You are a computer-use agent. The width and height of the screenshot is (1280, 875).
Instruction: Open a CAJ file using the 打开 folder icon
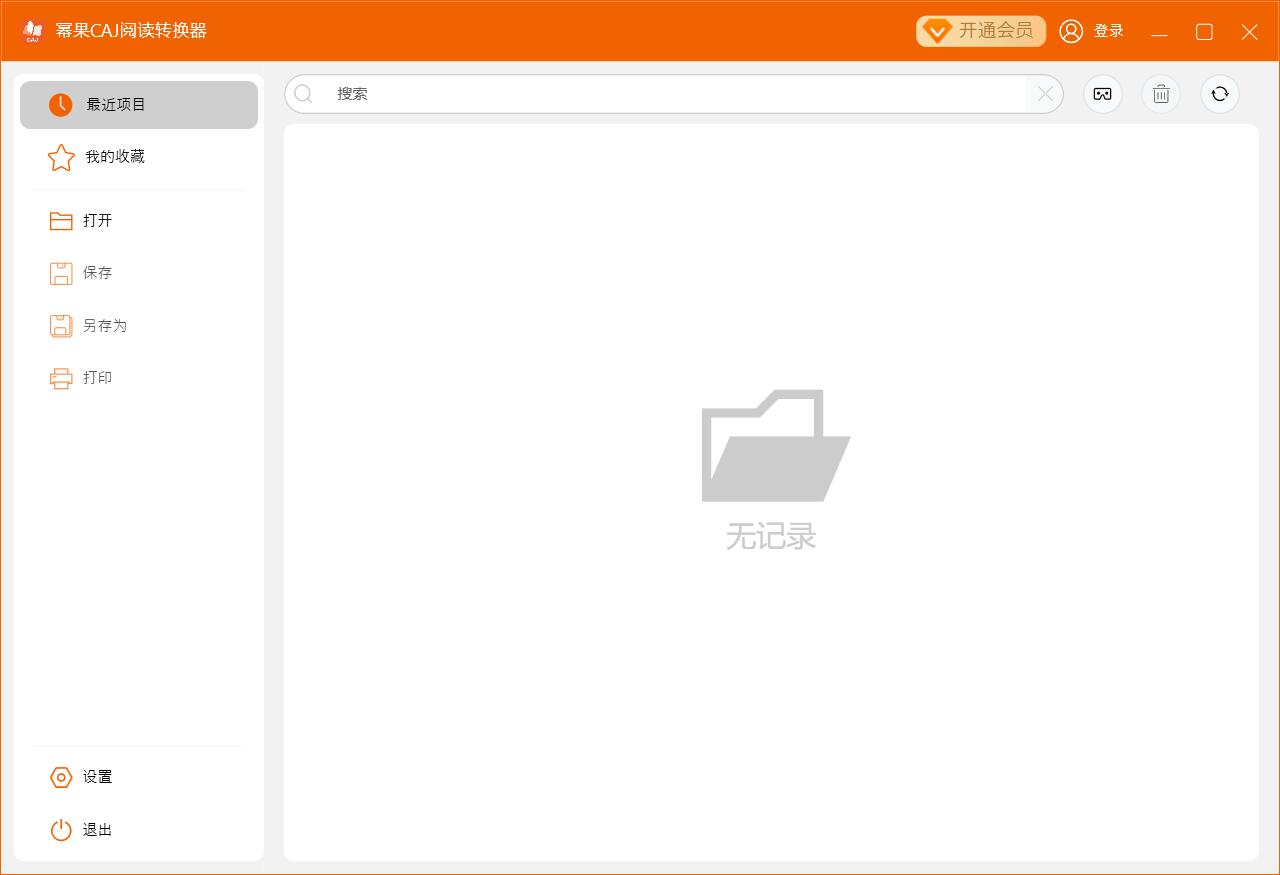(x=60, y=220)
